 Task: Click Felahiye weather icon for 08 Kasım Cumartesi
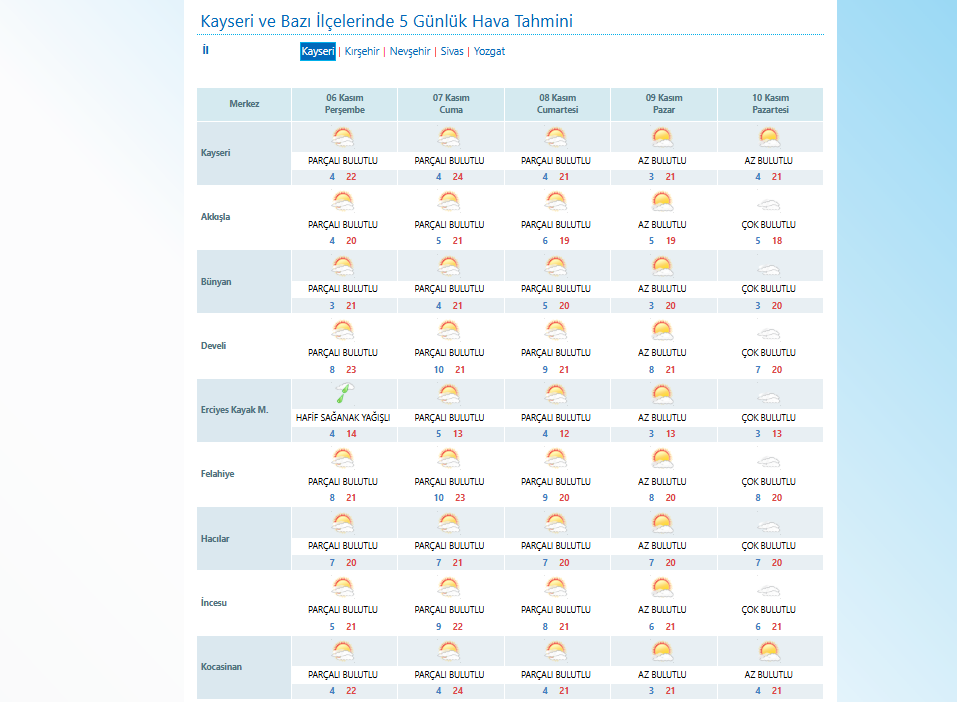pos(556,459)
